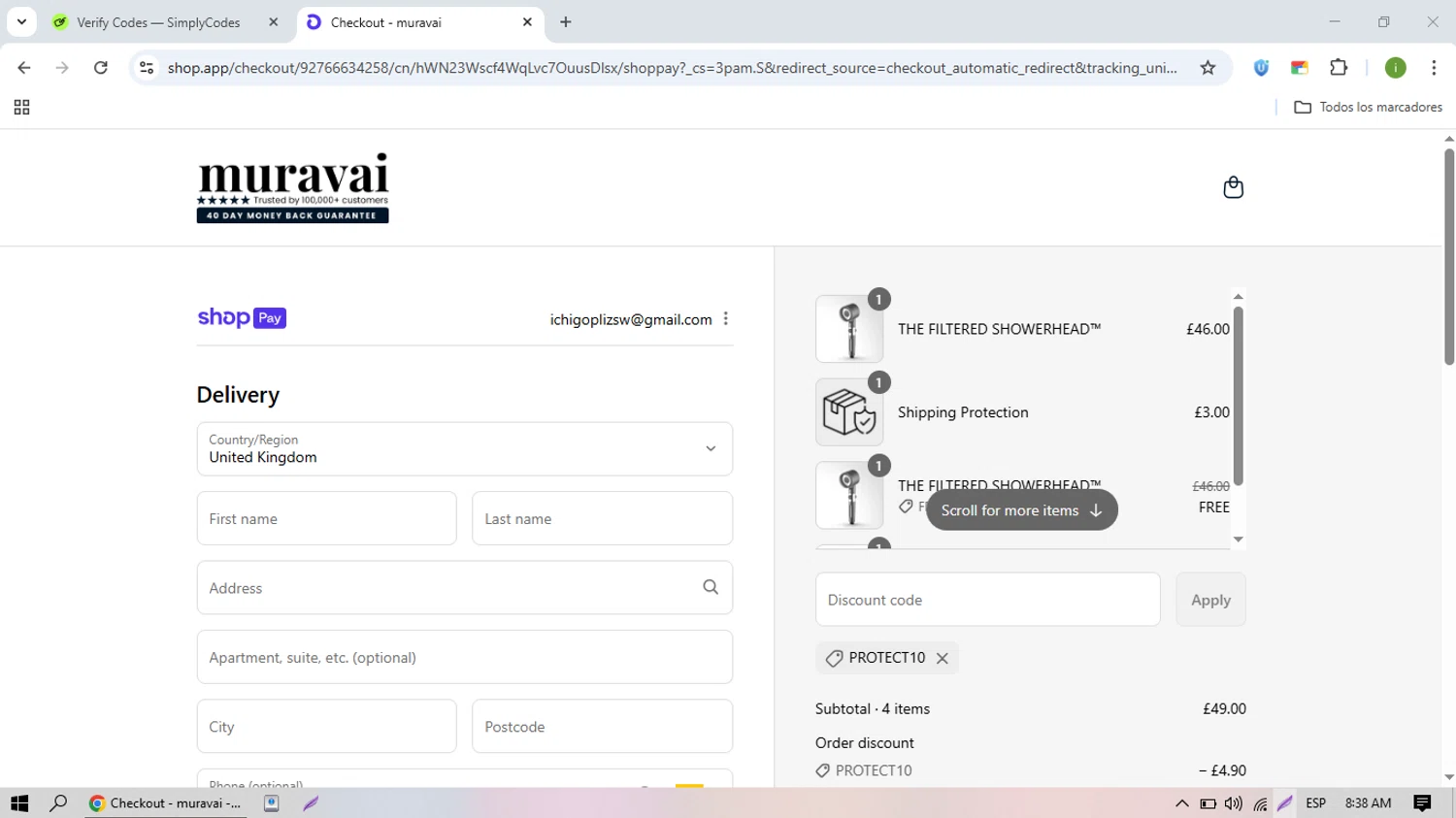The height and width of the screenshot is (818, 1456).
Task: Open the volume control in tray
Action: tap(1234, 803)
